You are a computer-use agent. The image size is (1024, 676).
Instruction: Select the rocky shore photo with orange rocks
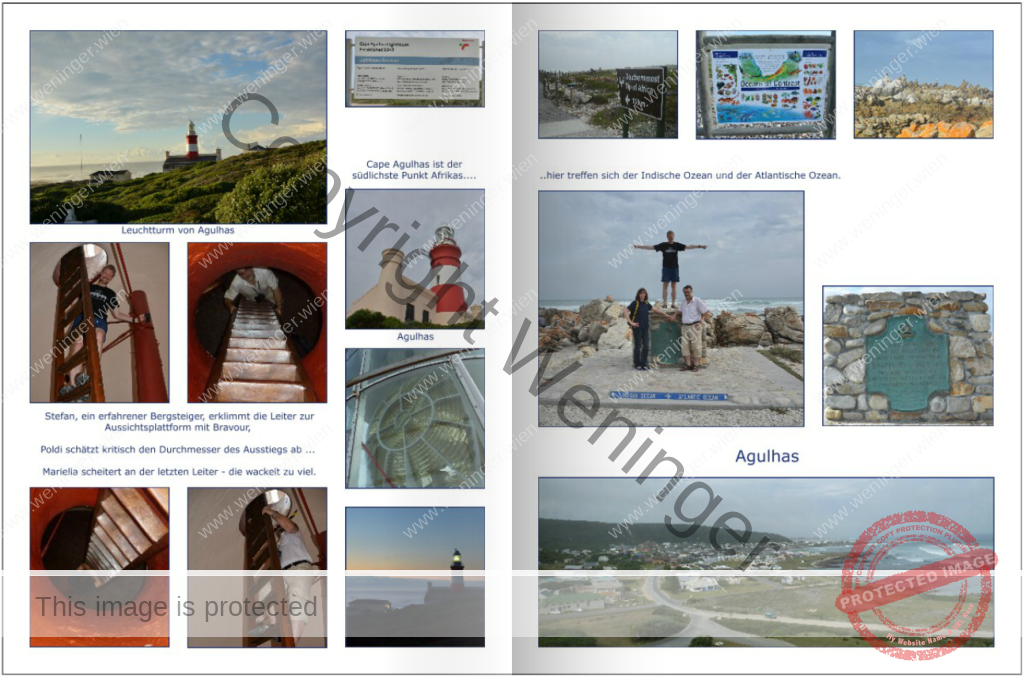(923, 84)
